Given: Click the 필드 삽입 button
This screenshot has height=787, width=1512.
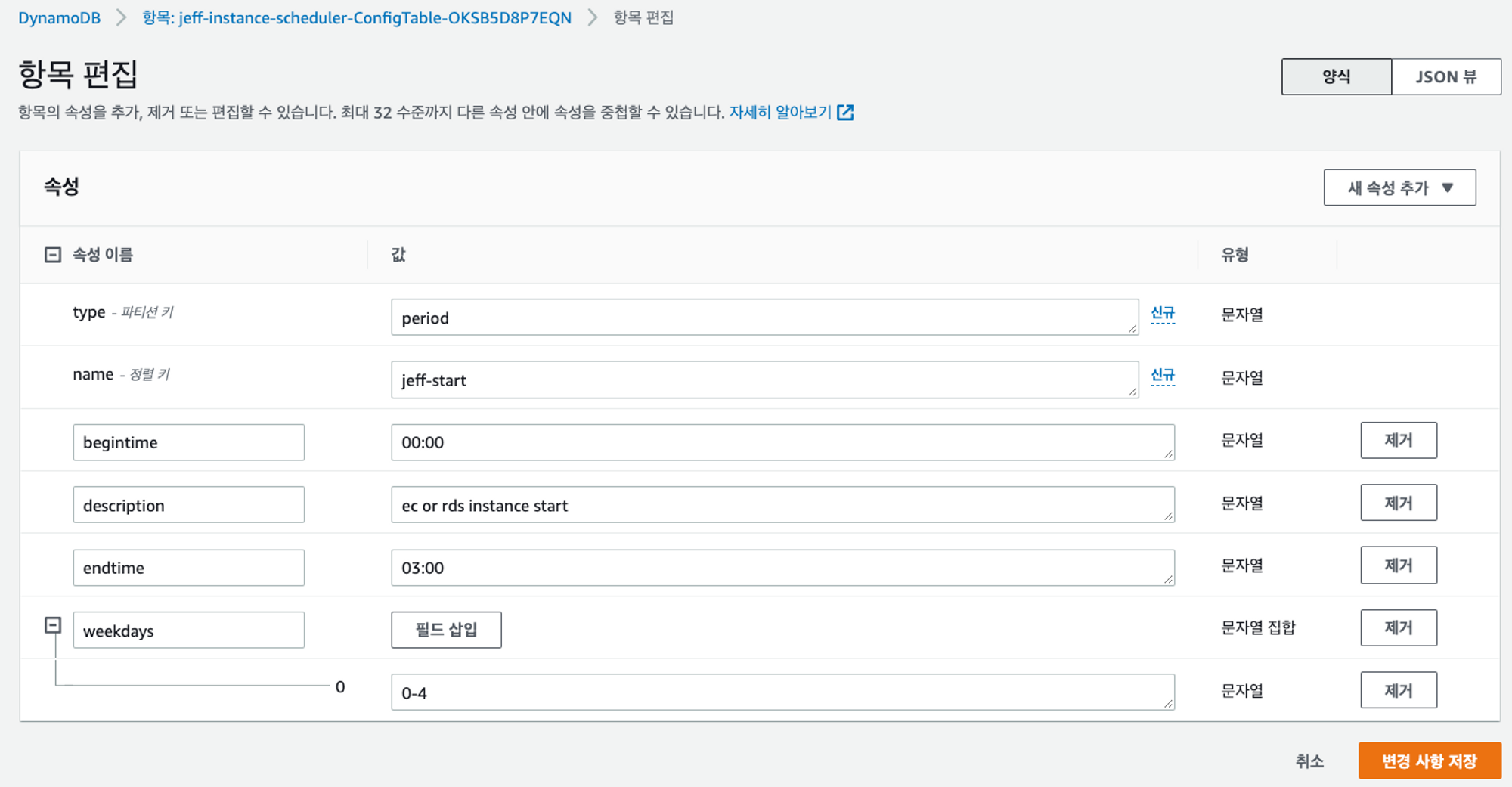Looking at the screenshot, I should click(x=446, y=630).
